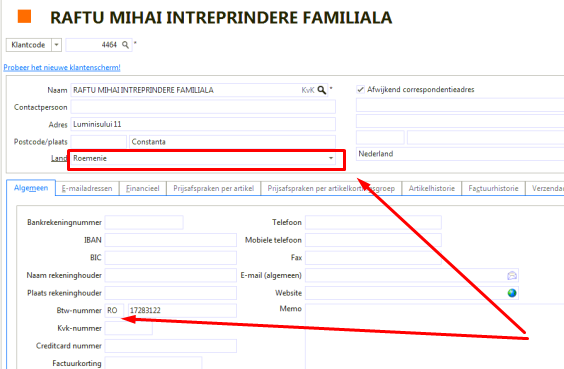This screenshot has height=369, width=564.
Task: Click the IBAN input field
Action: 170,240
